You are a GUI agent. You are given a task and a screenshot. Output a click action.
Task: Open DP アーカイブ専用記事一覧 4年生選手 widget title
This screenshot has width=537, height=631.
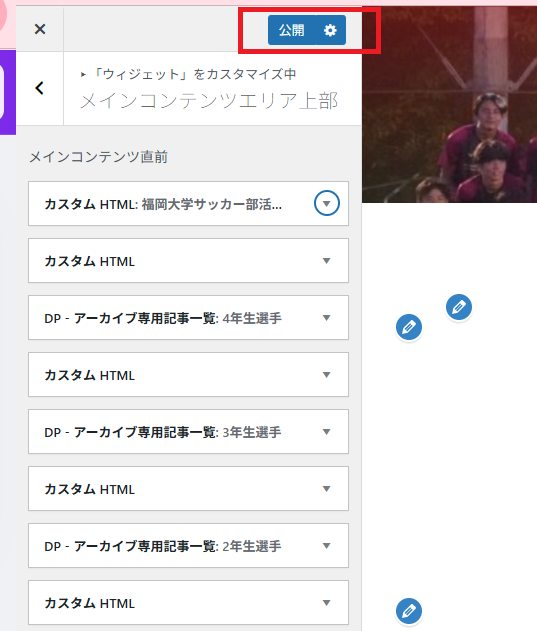pos(163,318)
